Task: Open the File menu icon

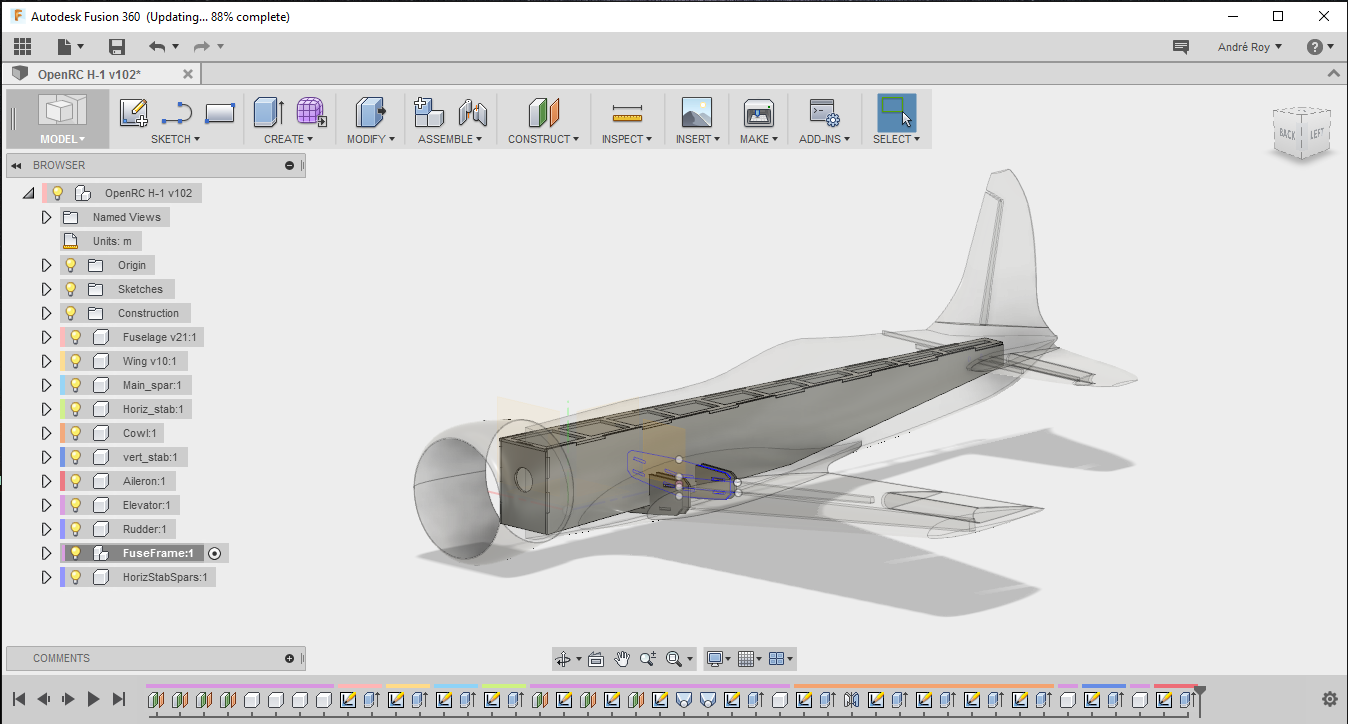Action: (x=70, y=46)
